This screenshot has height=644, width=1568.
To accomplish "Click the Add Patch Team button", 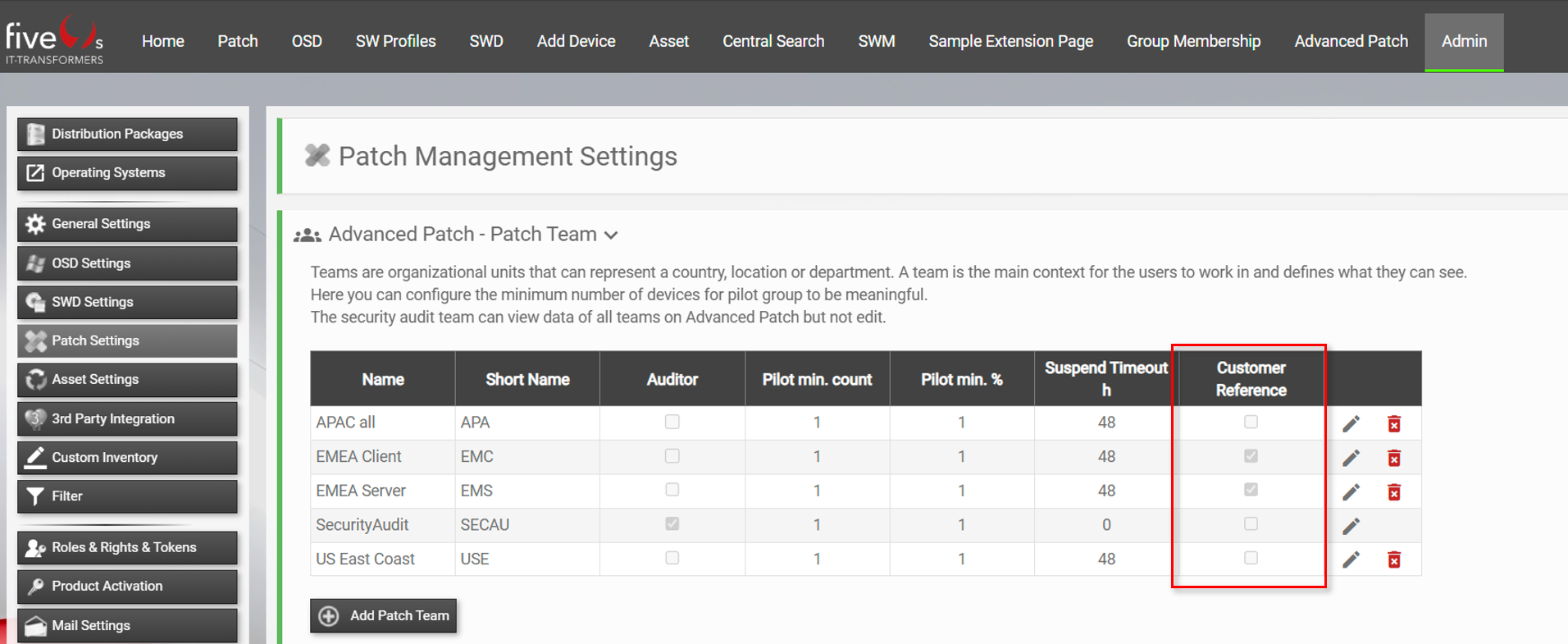I will [384, 615].
